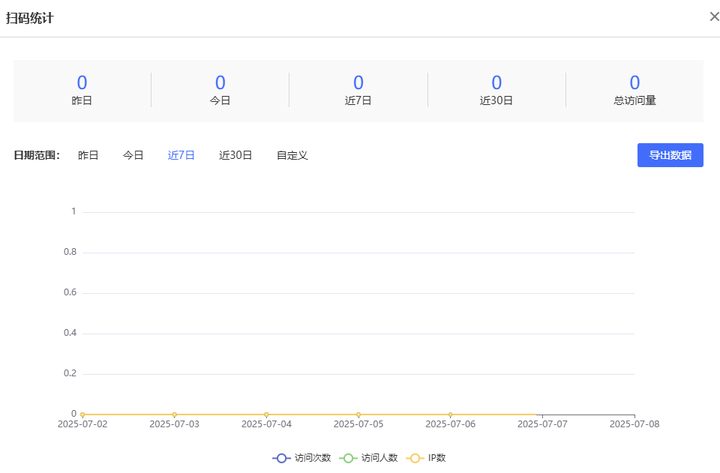Click the 0.6 y-axis value
The image size is (720, 473).
click(70, 292)
